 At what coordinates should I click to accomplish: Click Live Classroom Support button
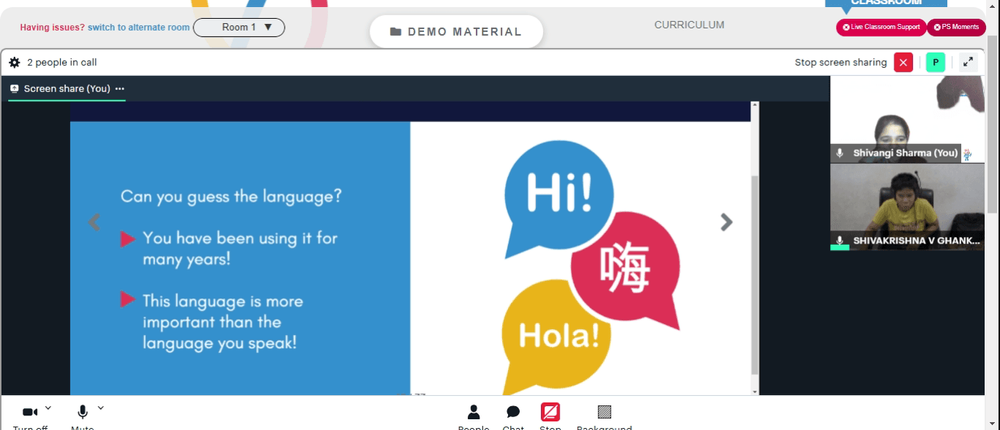tap(881, 27)
